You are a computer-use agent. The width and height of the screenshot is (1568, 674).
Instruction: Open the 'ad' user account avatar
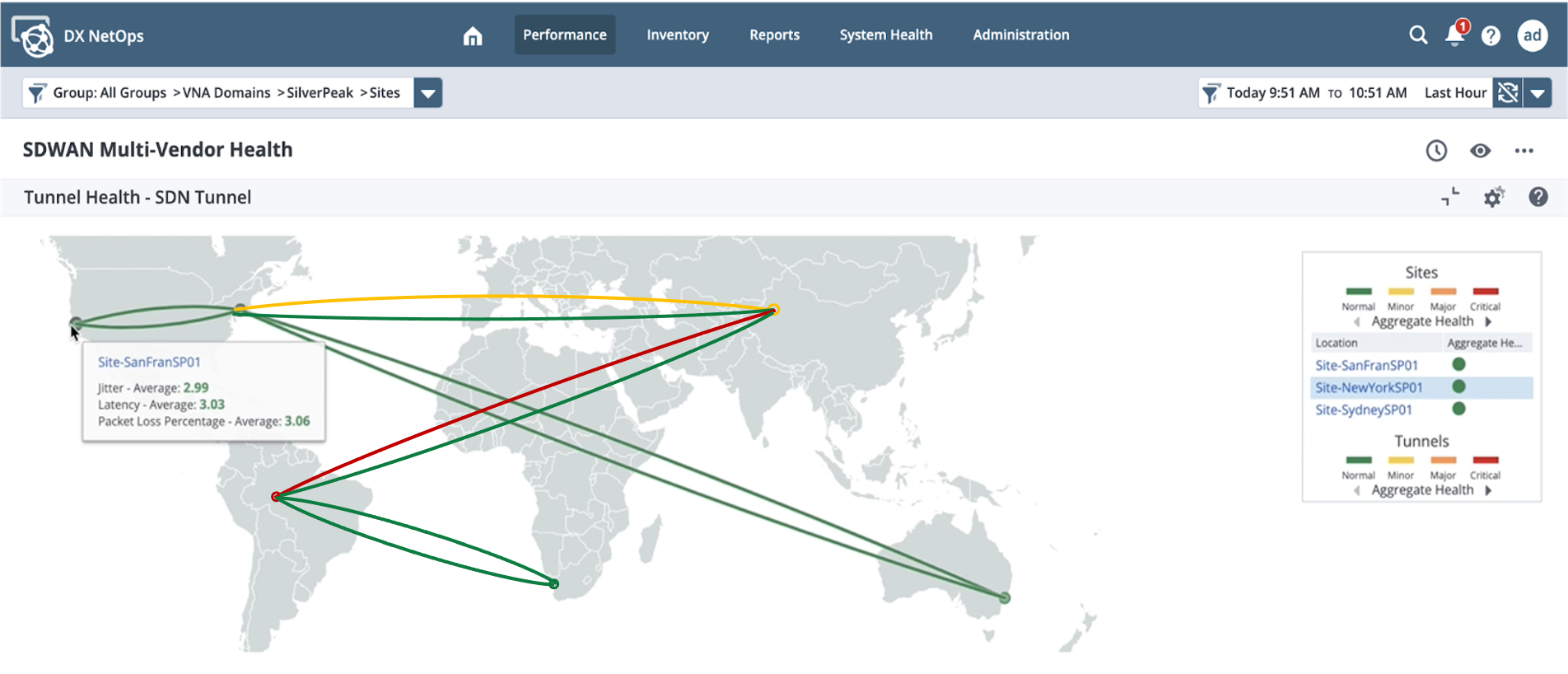[1532, 35]
